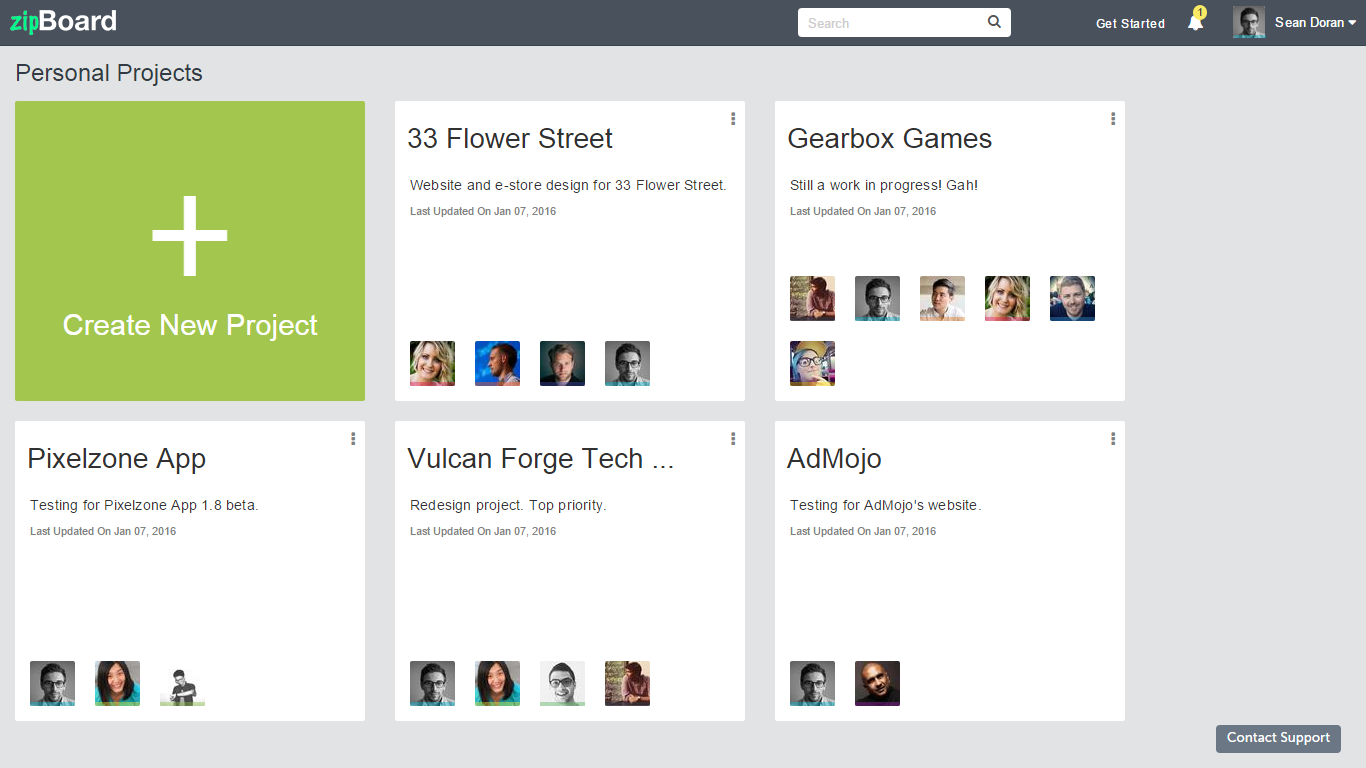The image size is (1366, 768).
Task: Click glasses man avatar in 33 Flower Street
Action: (x=627, y=363)
